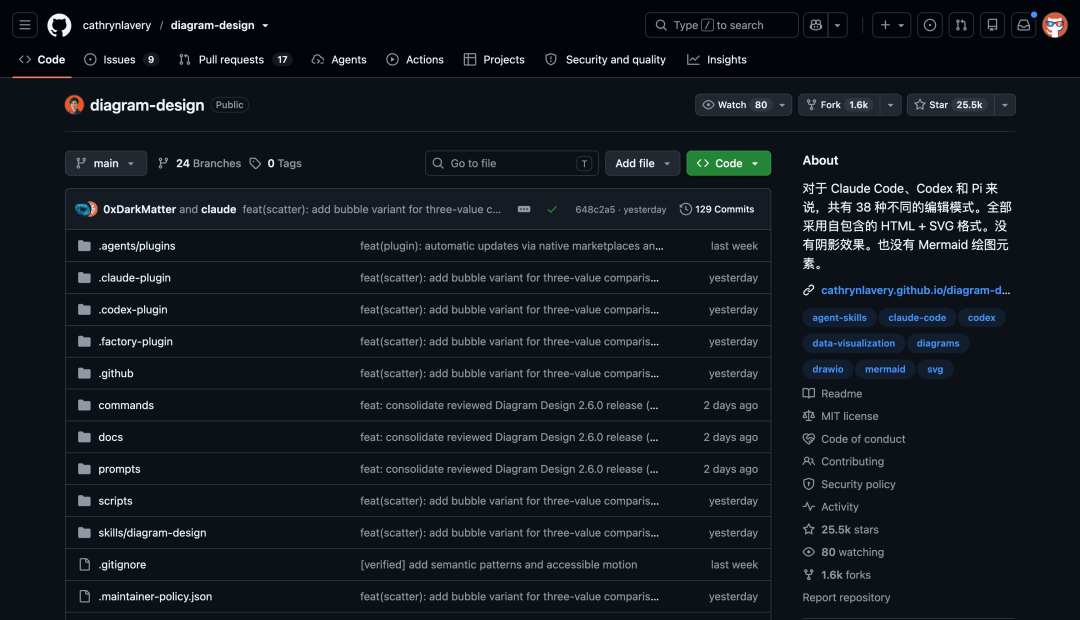Open the Insights tab
The height and width of the screenshot is (620, 1080).
717,60
